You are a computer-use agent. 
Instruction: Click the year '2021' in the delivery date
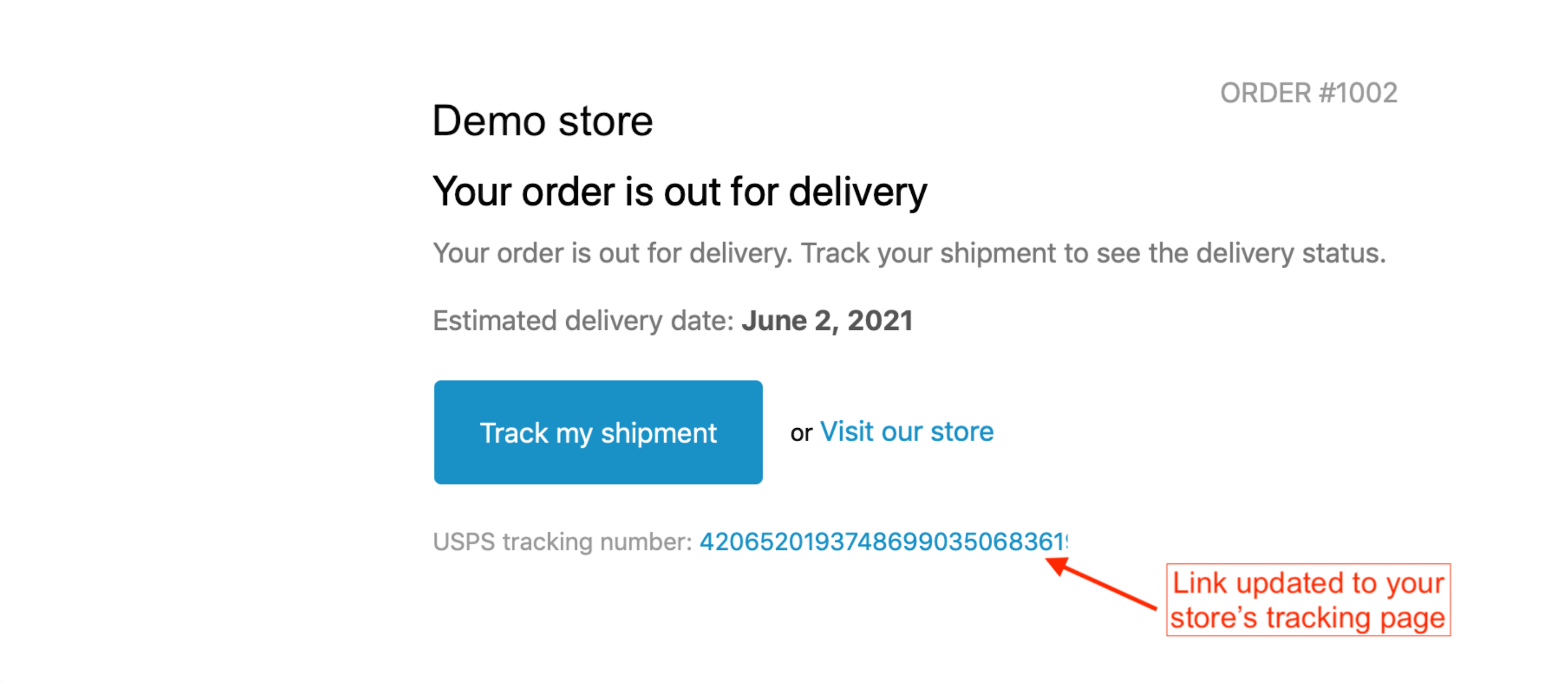(x=880, y=321)
